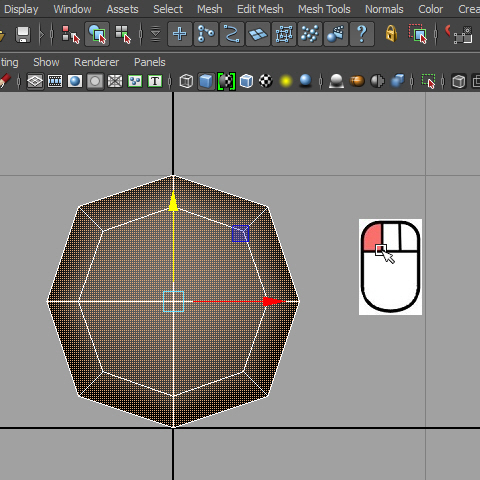Enable textured display checker icon
The width and height of the screenshot is (480, 480).
[x=266, y=81]
